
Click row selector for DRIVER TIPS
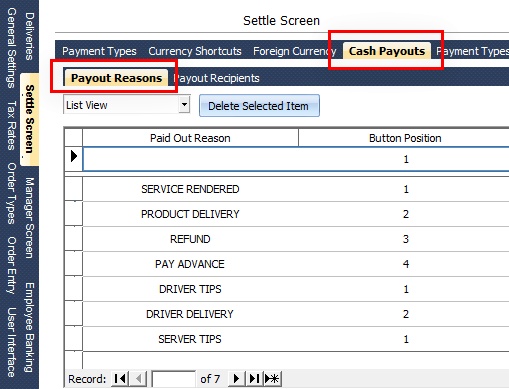pos(74,289)
